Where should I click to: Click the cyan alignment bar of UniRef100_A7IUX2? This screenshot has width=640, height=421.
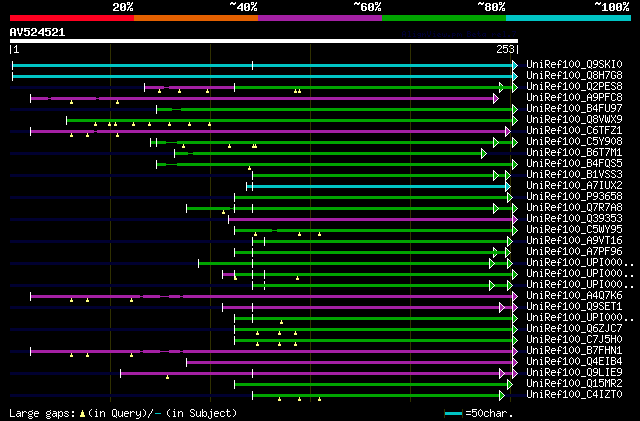pyautogui.click(x=377, y=187)
